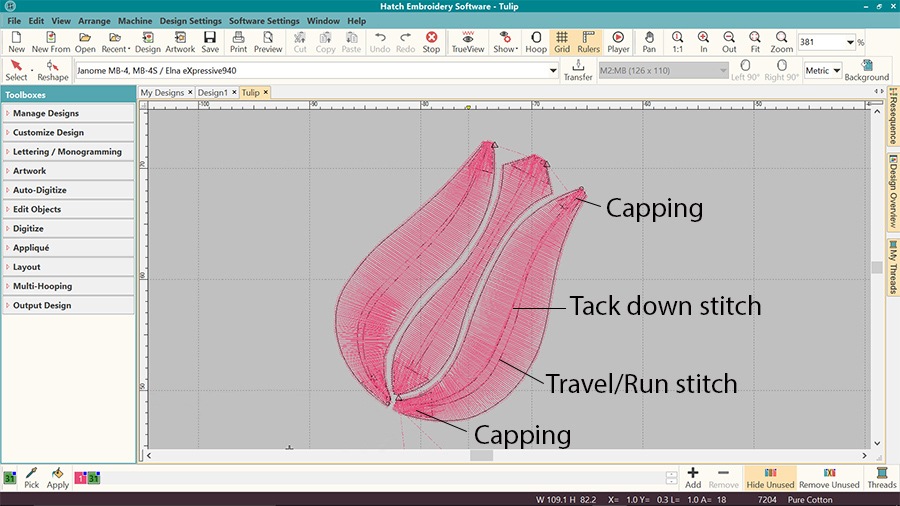Click the horizontal scrollbar thumb
The height and width of the screenshot is (506, 900).
coord(481,455)
